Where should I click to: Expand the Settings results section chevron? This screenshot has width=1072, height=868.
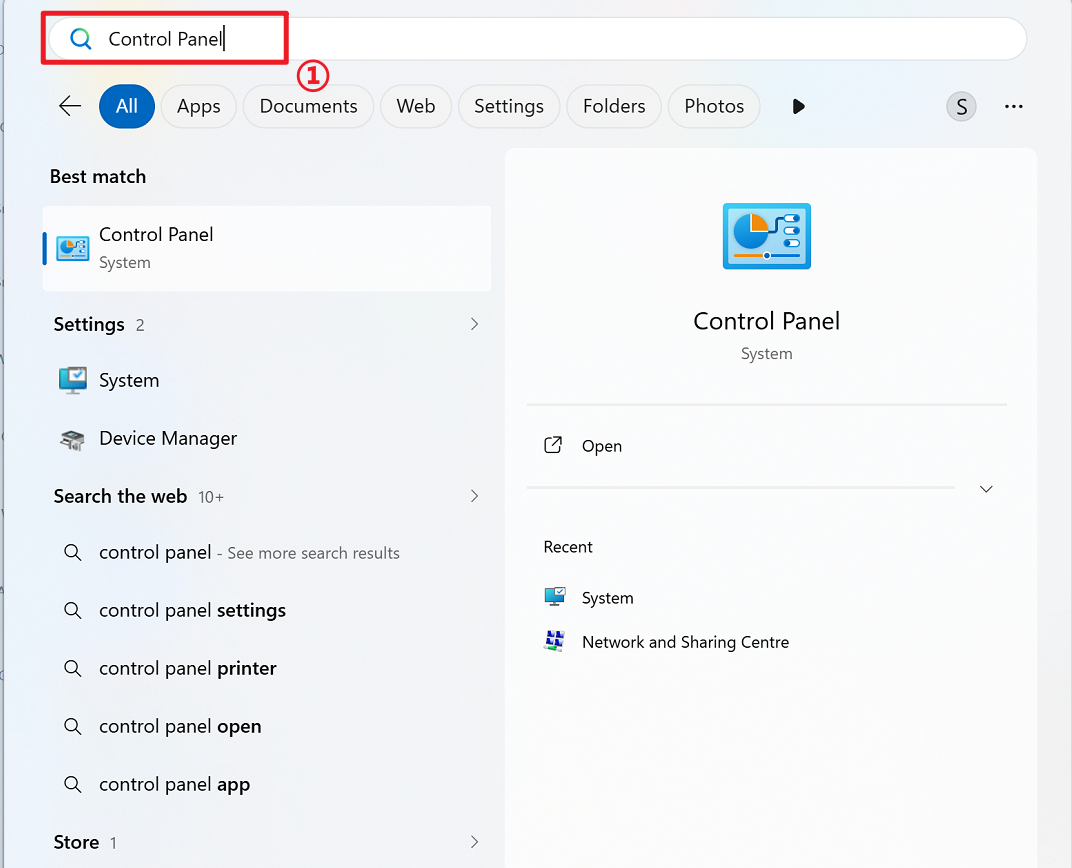coord(474,324)
